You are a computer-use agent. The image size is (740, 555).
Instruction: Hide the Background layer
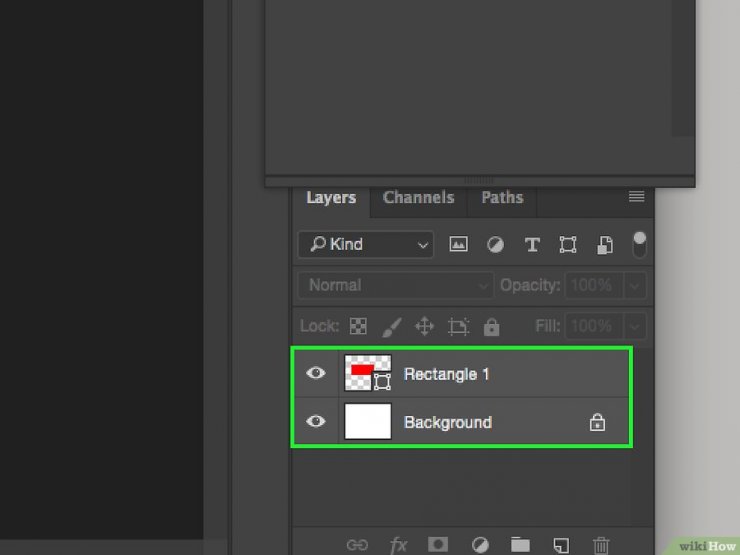[x=316, y=421]
